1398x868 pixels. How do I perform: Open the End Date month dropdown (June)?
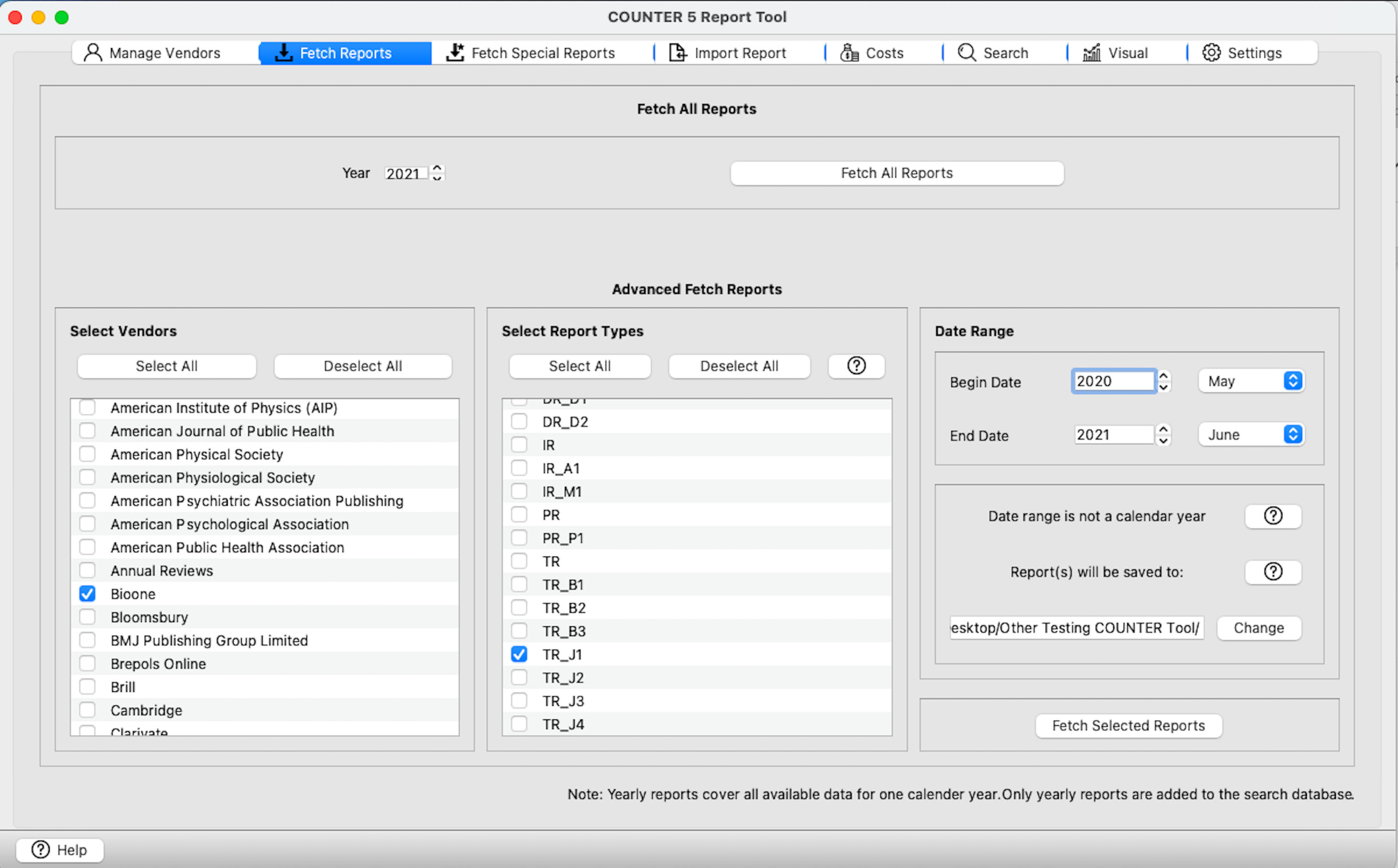click(1252, 434)
